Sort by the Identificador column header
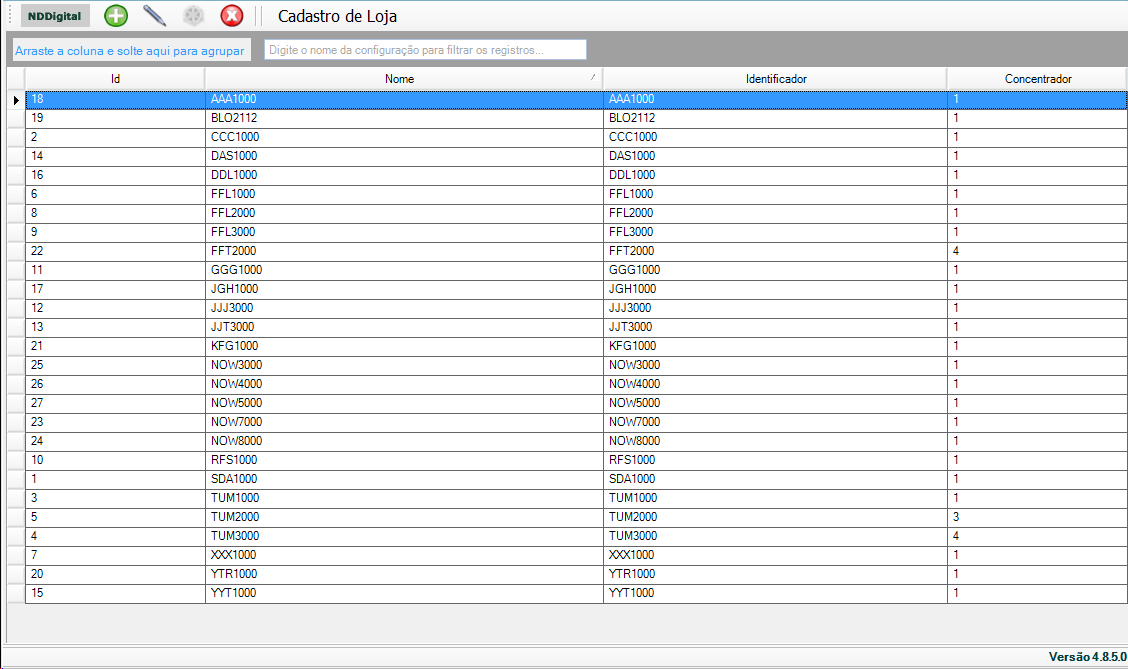 point(776,79)
